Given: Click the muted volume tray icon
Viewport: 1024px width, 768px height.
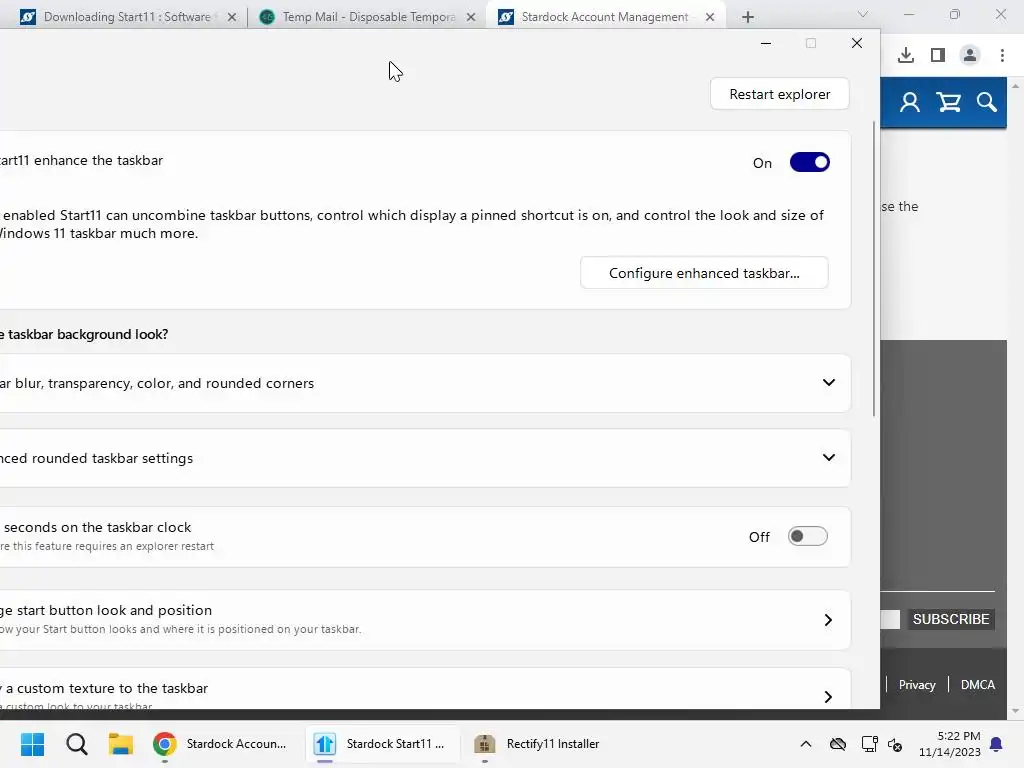Looking at the screenshot, I should [895, 744].
